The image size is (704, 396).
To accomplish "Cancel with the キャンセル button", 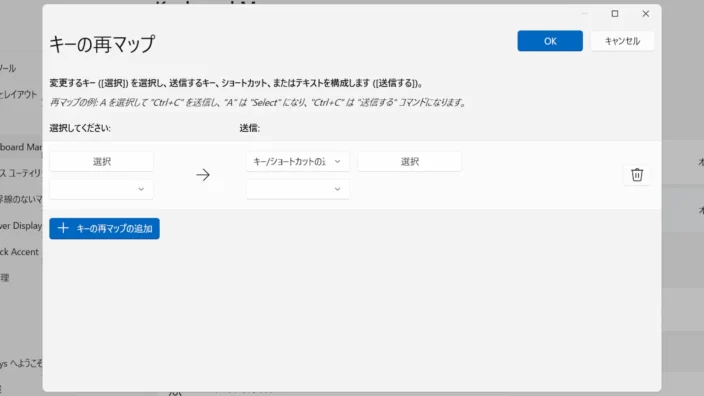I will pos(622,41).
